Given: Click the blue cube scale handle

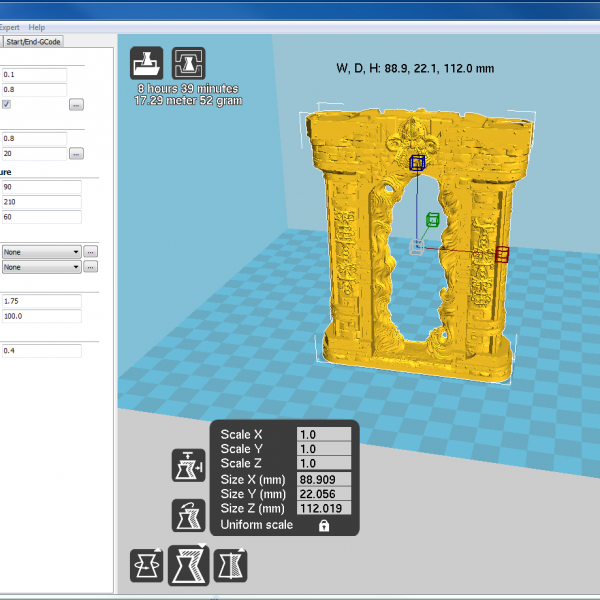Looking at the screenshot, I should 417,163.
